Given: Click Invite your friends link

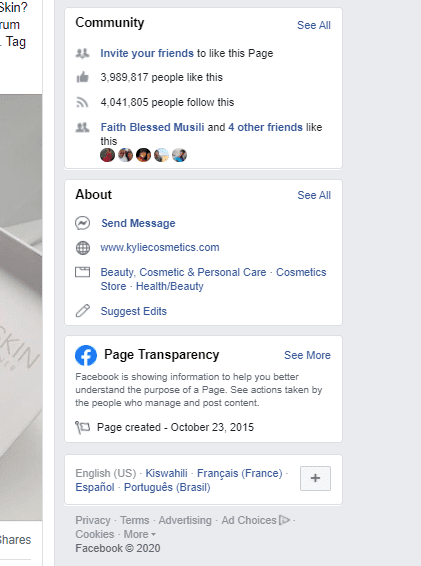Looking at the screenshot, I should 147,53.
